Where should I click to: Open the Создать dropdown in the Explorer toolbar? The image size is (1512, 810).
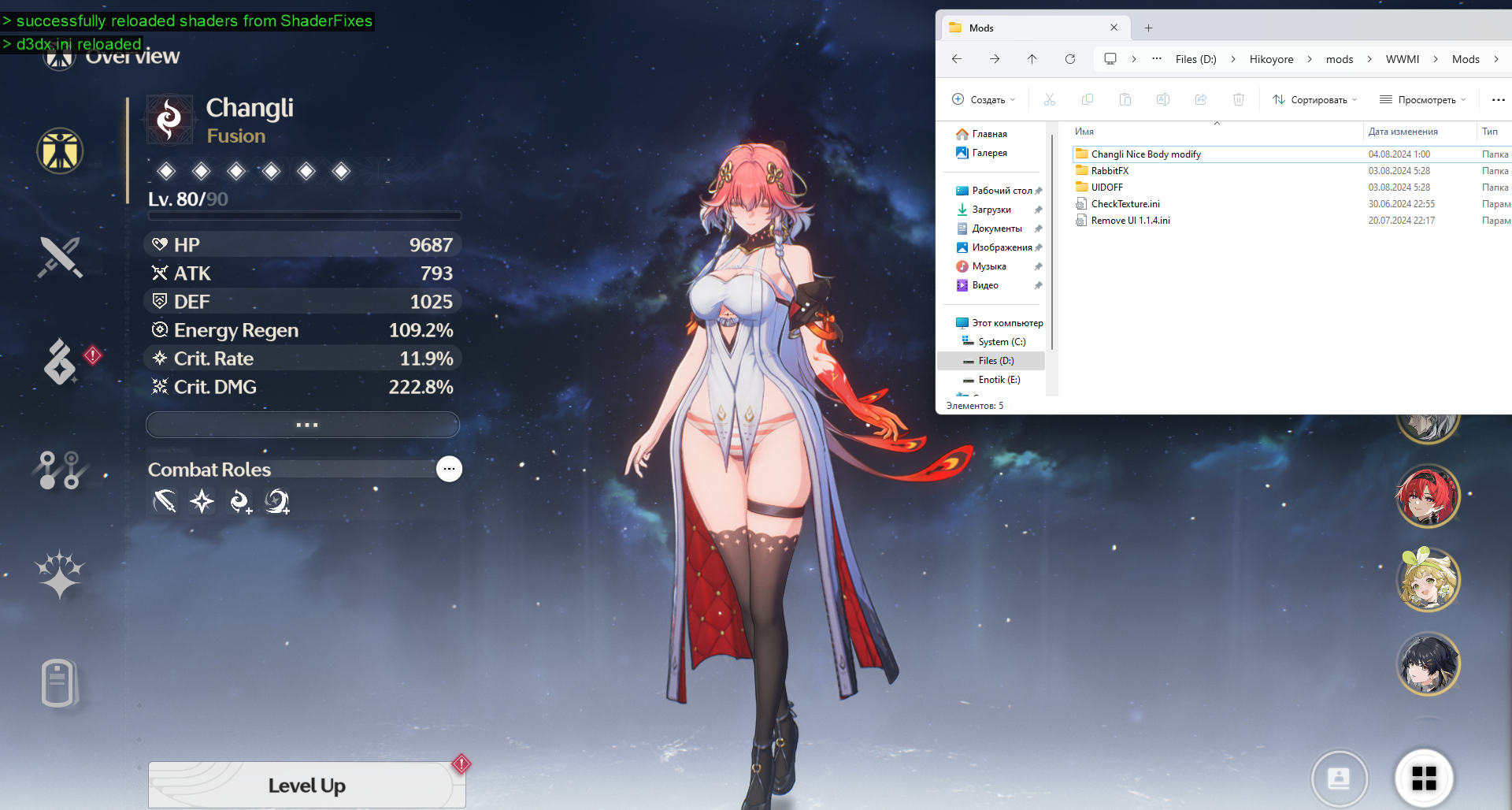coord(984,99)
